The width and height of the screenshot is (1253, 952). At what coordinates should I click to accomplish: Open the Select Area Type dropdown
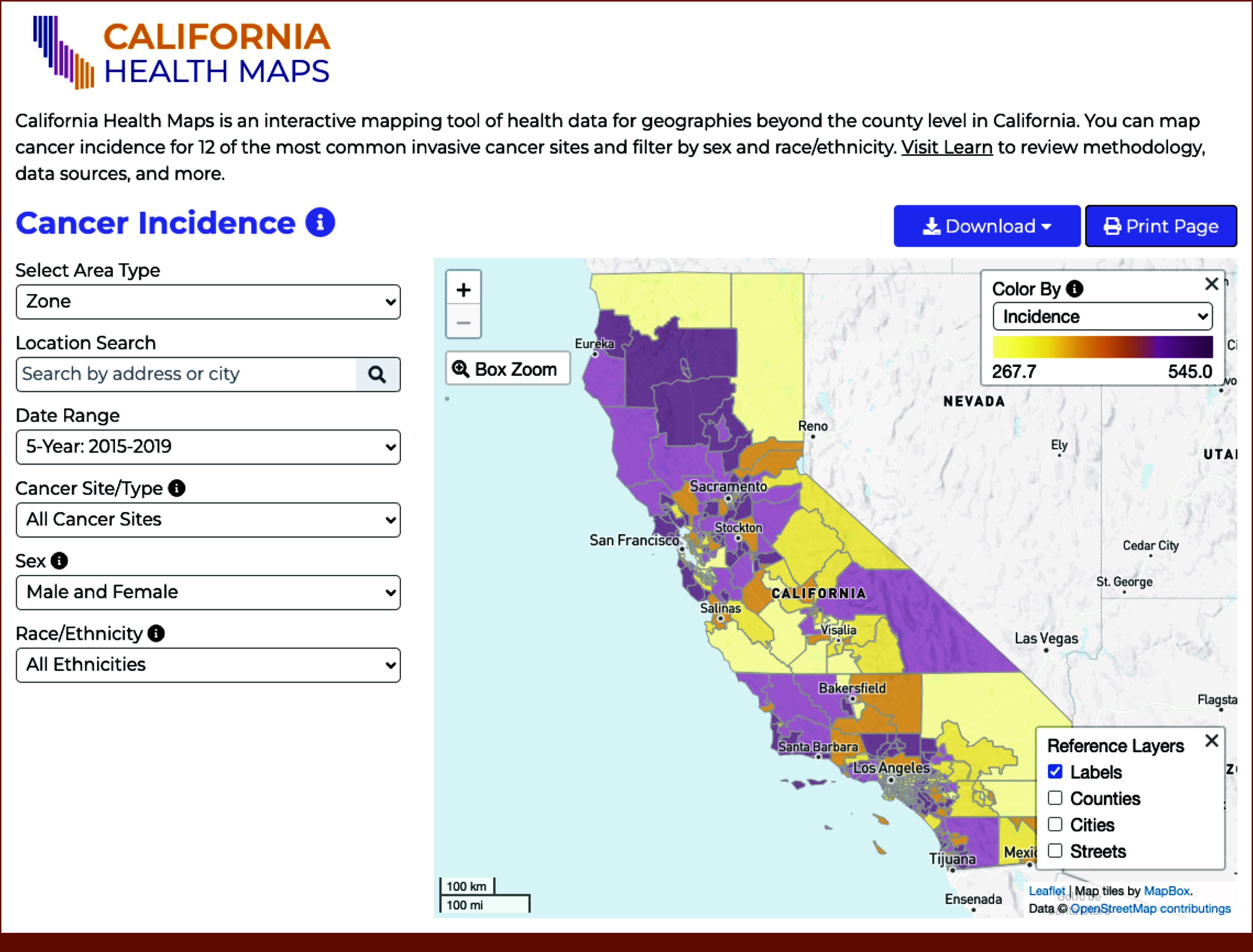pyautogui.click(x=208, y=301)
